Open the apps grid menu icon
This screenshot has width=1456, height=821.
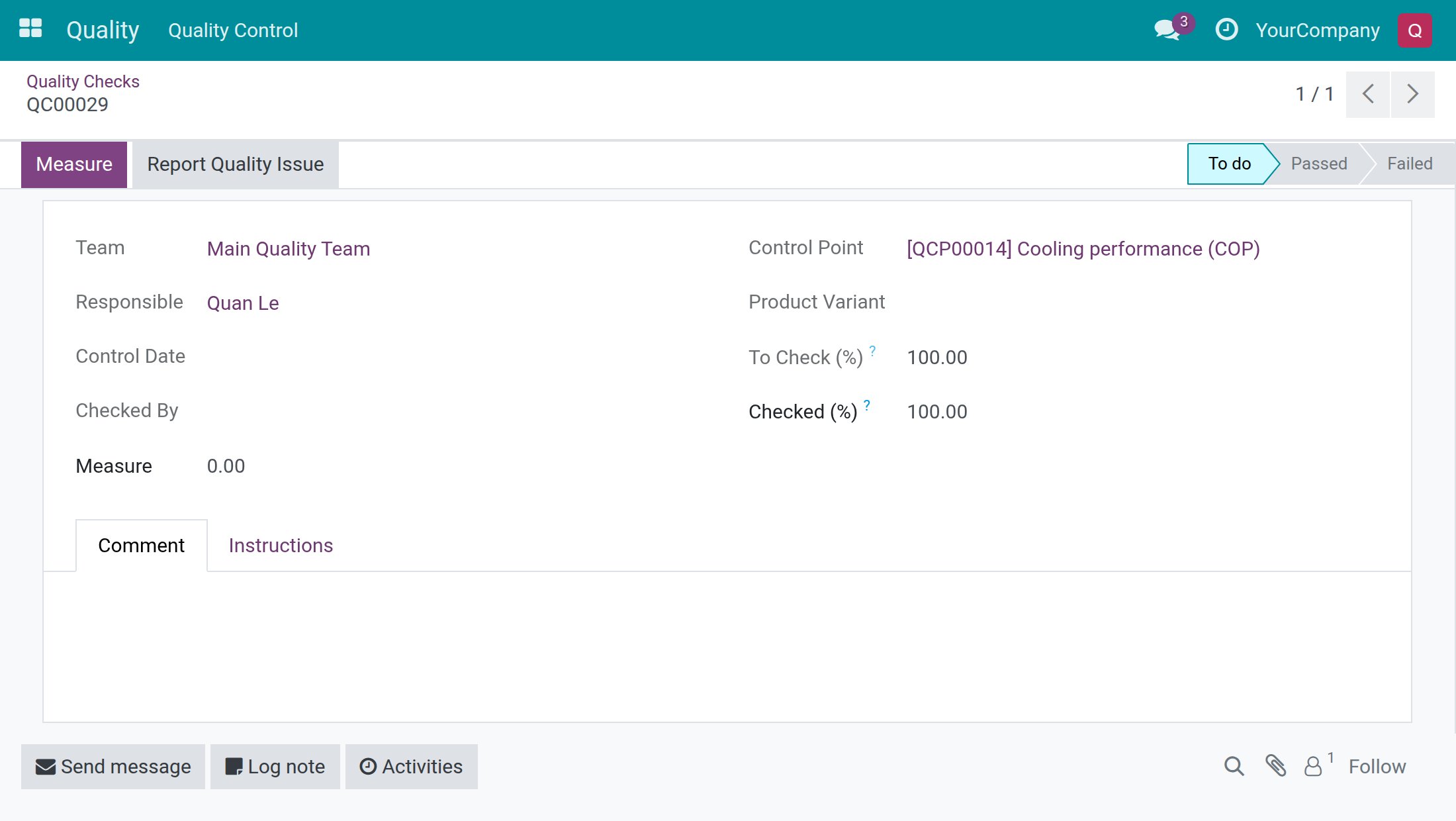30,29
